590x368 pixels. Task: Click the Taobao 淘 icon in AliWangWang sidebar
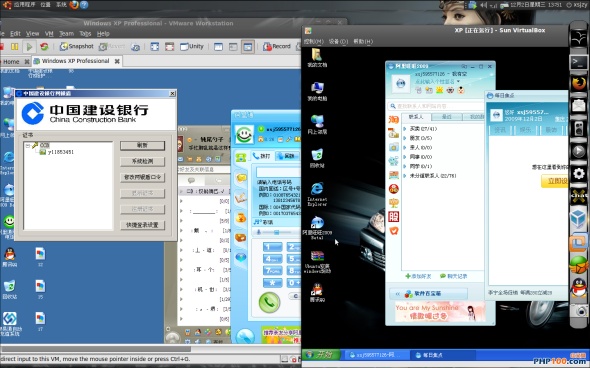(x=394, y=120)
